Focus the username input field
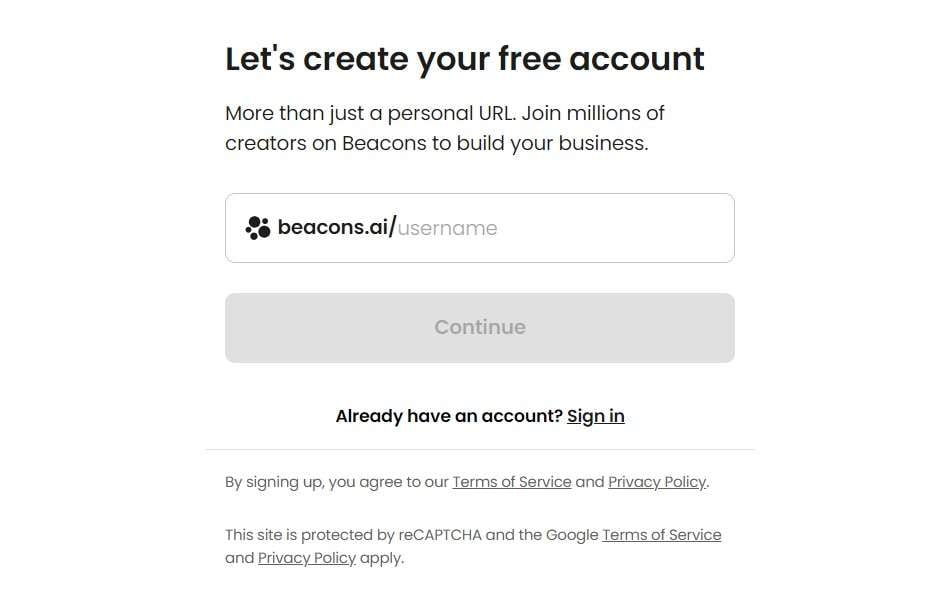Image resolution: width=936 pixels, height=592 pixels. (x=560, y=228)
